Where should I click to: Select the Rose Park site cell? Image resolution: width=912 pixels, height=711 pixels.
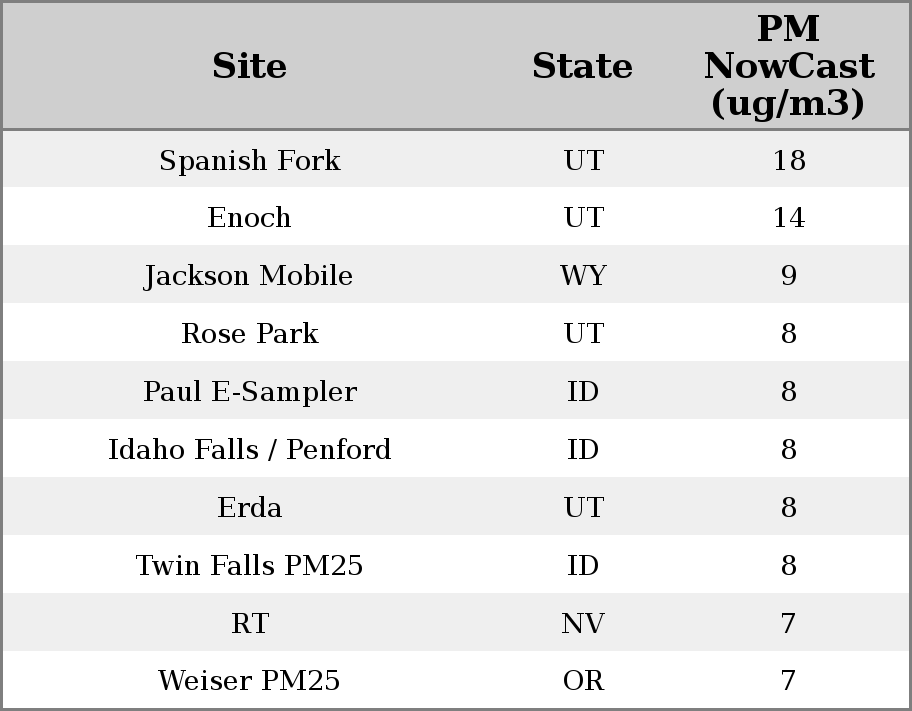249,334
